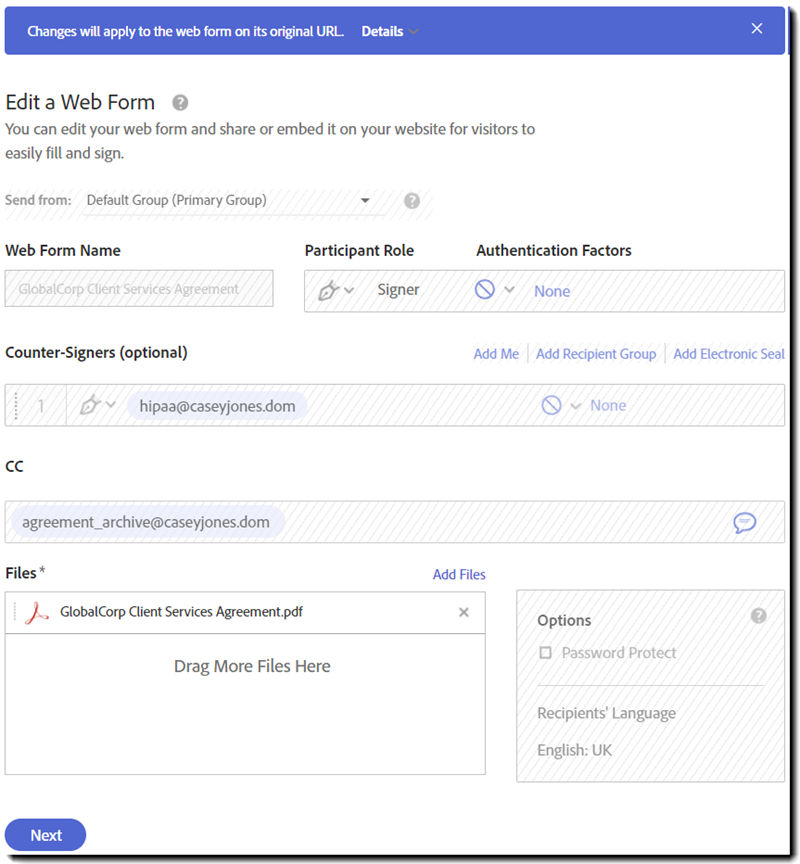Click the signer pen icon under Participant Role
The width and height of the screenshot is (800, 864).
pyautogui.click(x=328, y=290)
